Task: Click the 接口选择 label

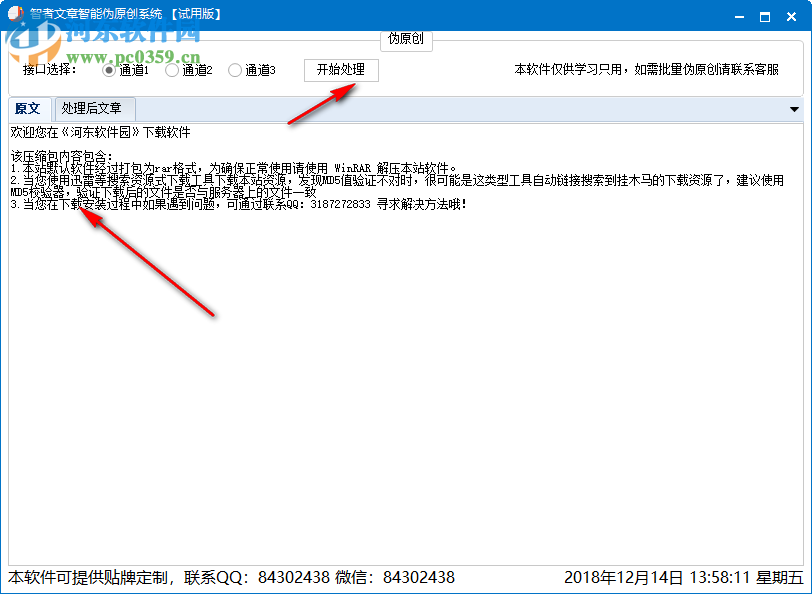Action: point(50,70)
